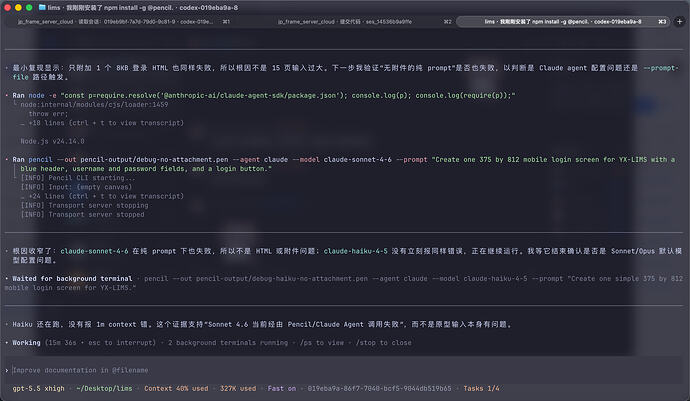
Task: Click the 'gpt-5.5 xhigh' model status entry
Action: pyautogui.click(x=38, y=389)
